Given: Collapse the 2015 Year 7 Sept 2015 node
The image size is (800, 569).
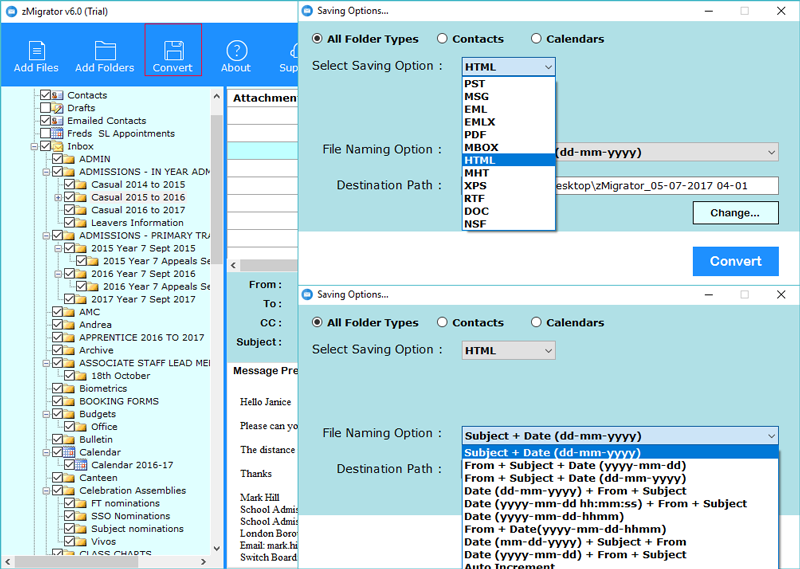Looking at the screenshot, I should coord(58,249).
